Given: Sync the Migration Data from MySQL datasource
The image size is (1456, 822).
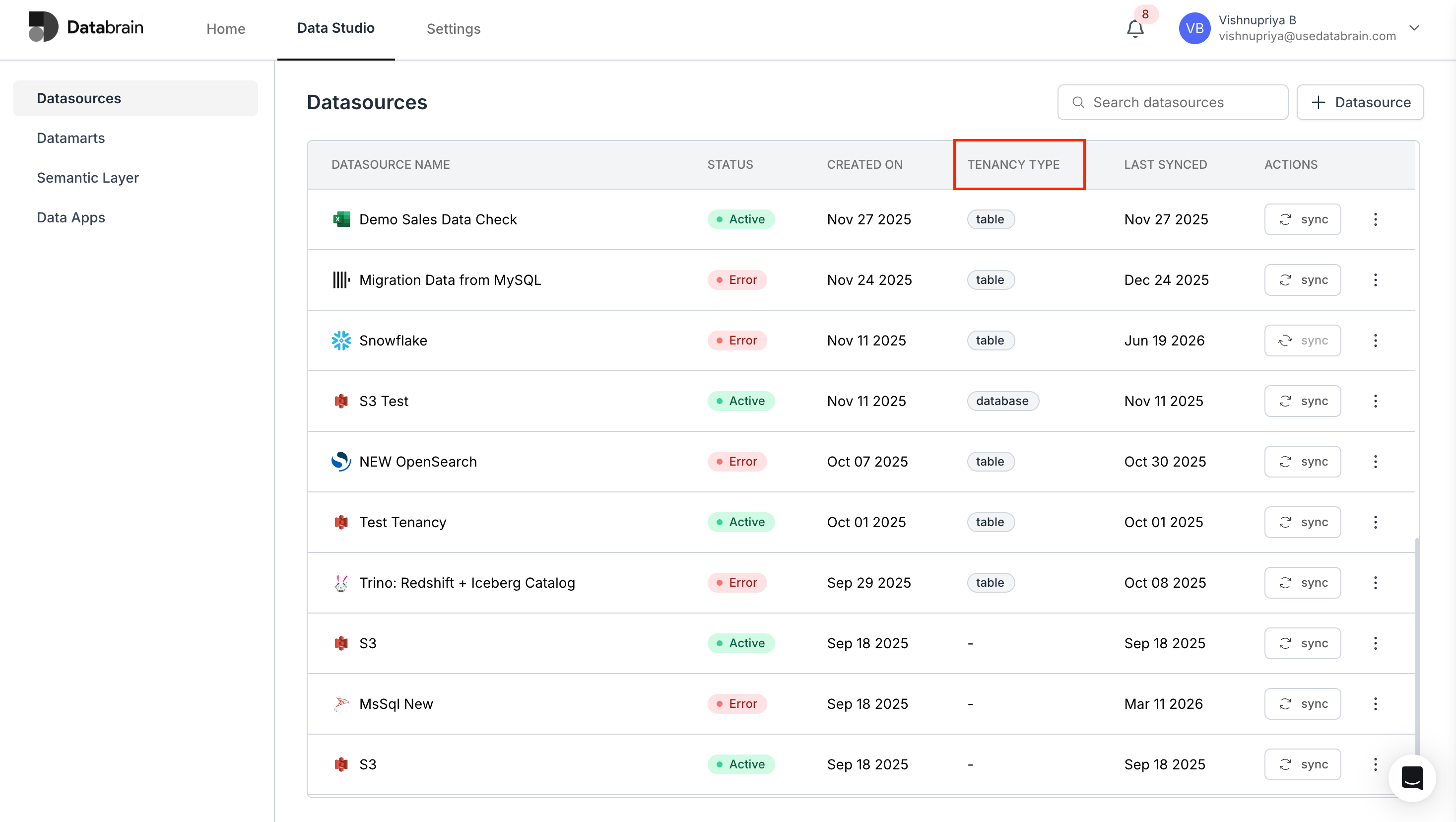Looking at the screenshot, I should tap(1302, 280).
